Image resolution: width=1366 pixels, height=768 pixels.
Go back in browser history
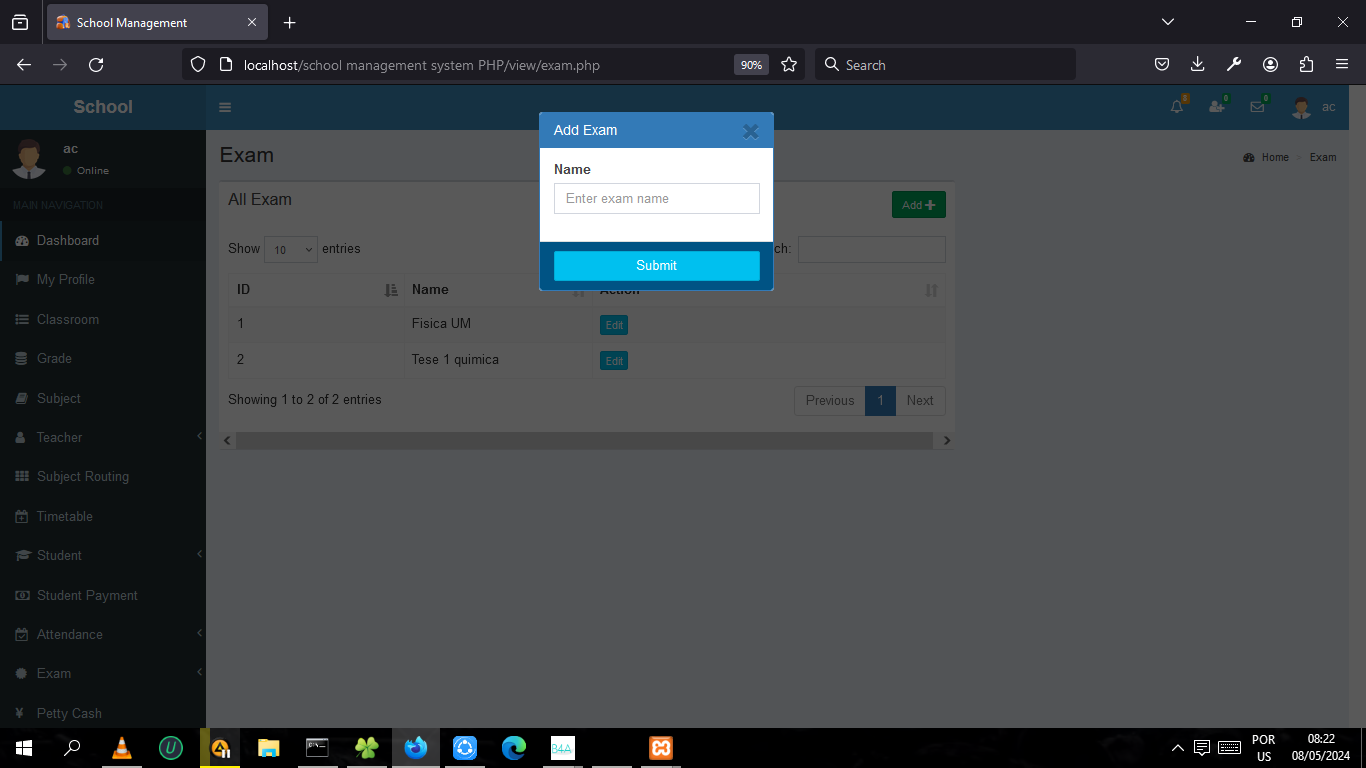click(24, 65)
